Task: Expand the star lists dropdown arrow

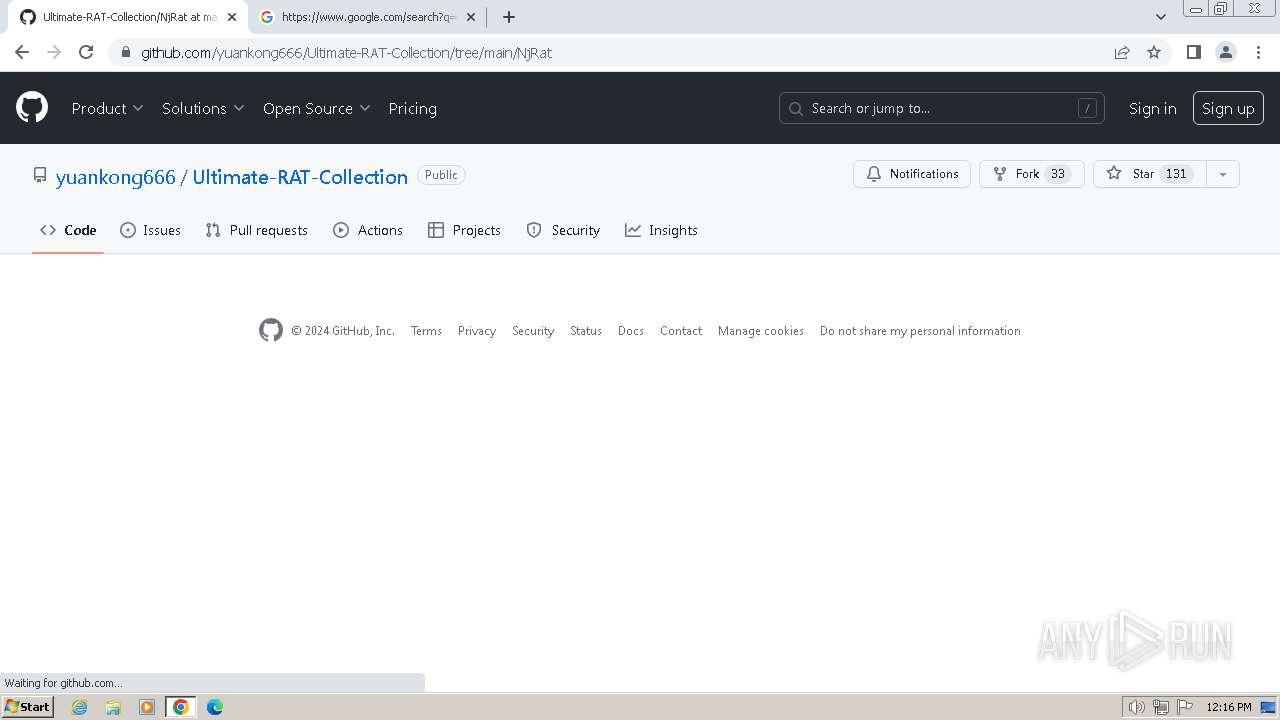Action: [1222, 174]
